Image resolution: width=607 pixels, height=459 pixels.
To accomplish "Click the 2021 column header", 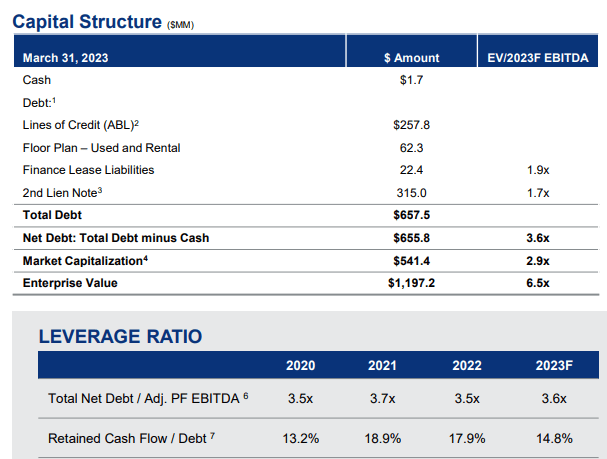I will point(382,365).
